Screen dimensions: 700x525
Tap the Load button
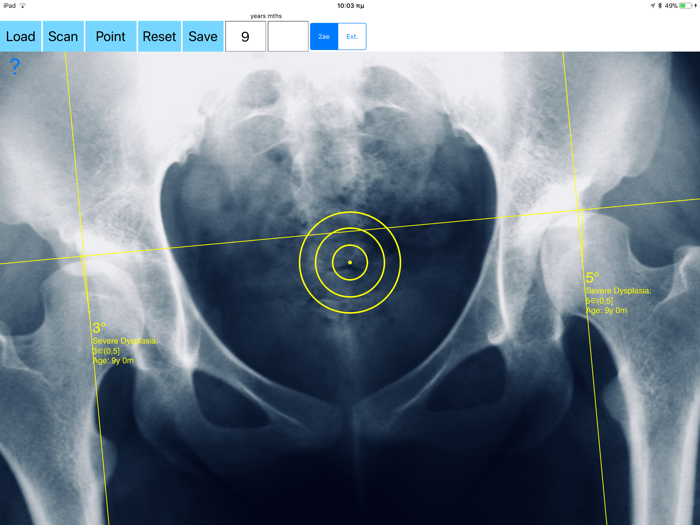pyautogui.click(x=21, y=36)
